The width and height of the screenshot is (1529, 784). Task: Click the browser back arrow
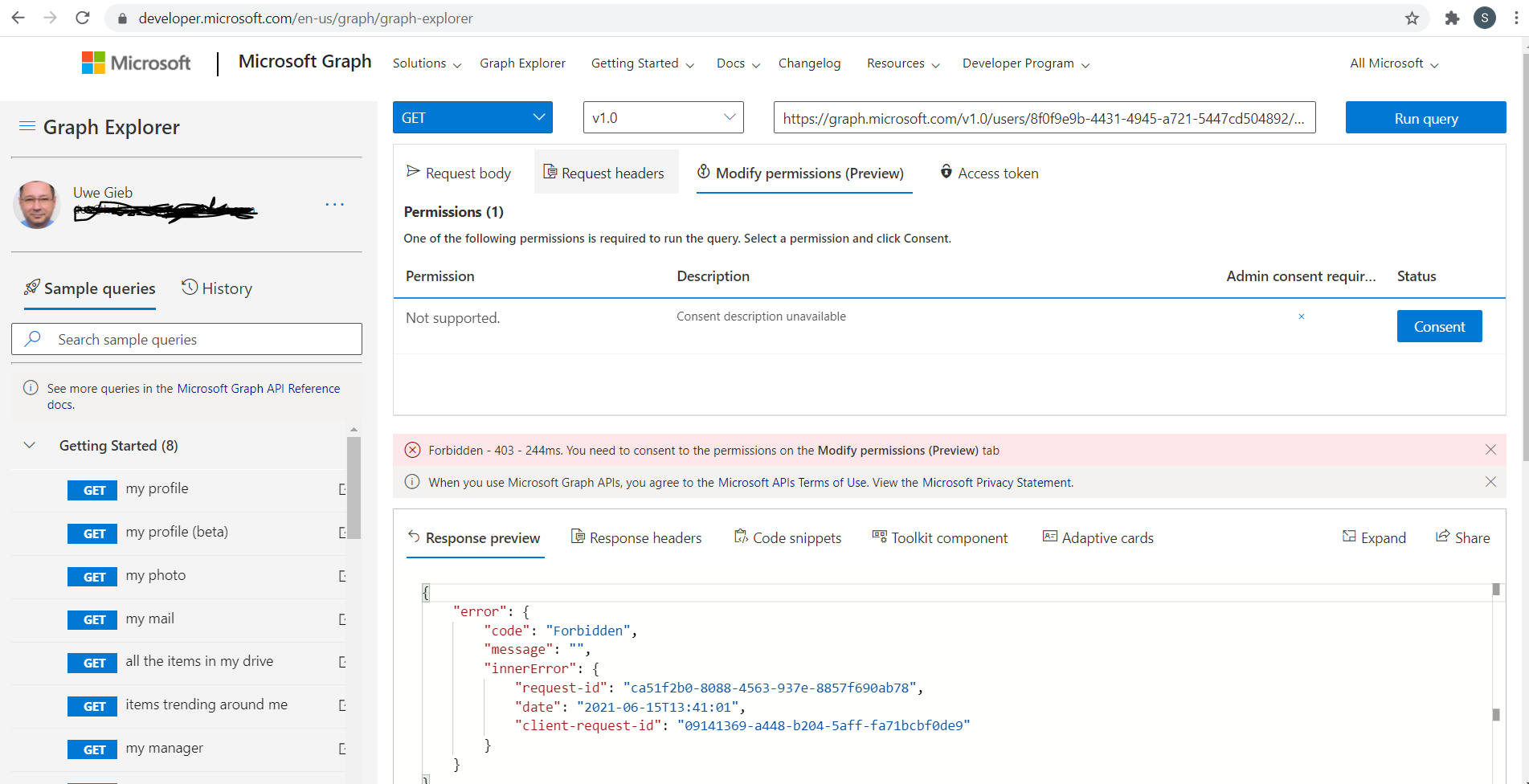(18, 18)
